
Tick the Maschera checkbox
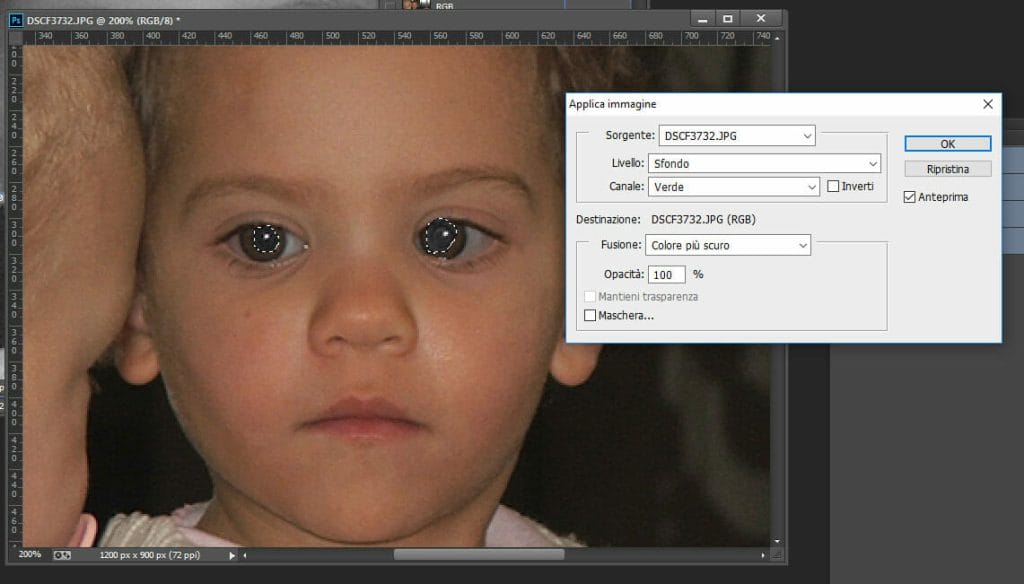tap(590, 316)
